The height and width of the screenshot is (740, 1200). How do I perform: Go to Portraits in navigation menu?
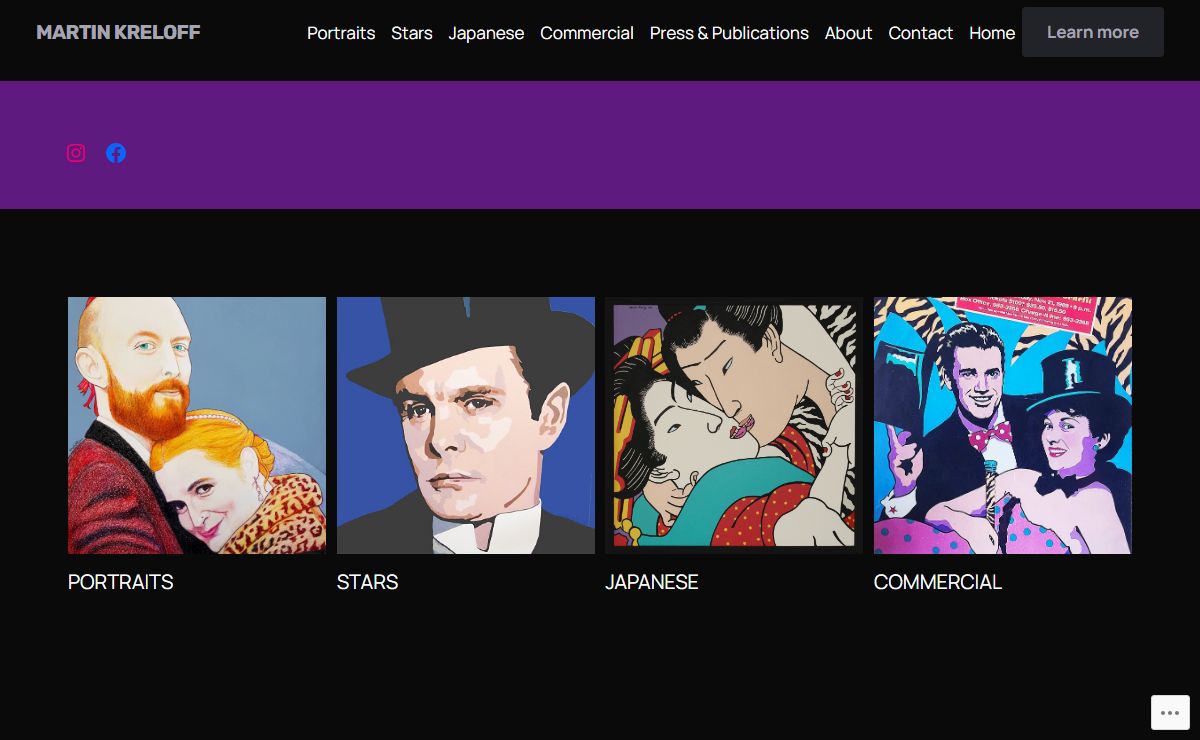coord(341,33)
